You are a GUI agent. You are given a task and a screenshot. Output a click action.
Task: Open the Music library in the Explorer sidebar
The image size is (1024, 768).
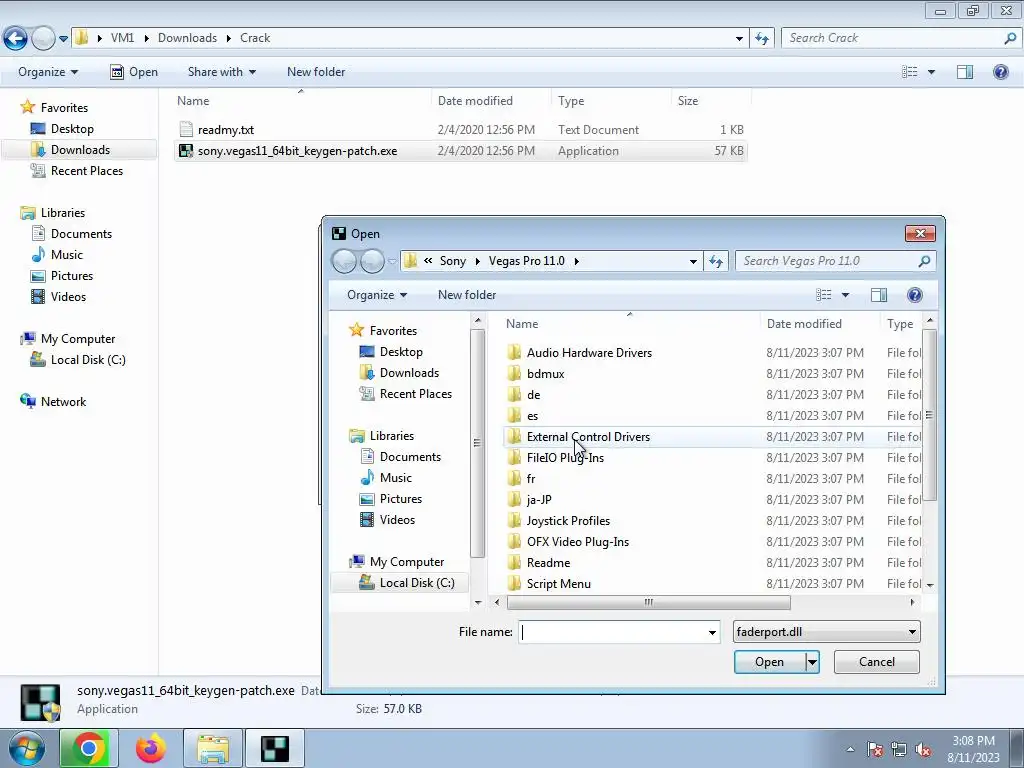(x=67, y=255)
